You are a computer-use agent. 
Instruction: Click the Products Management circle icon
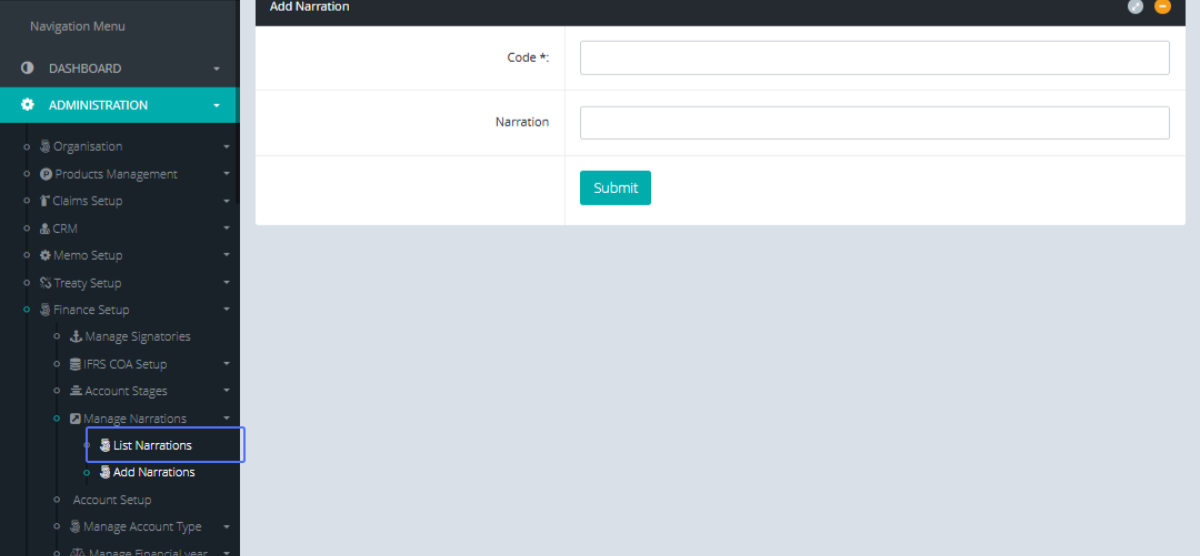[46, 174]
